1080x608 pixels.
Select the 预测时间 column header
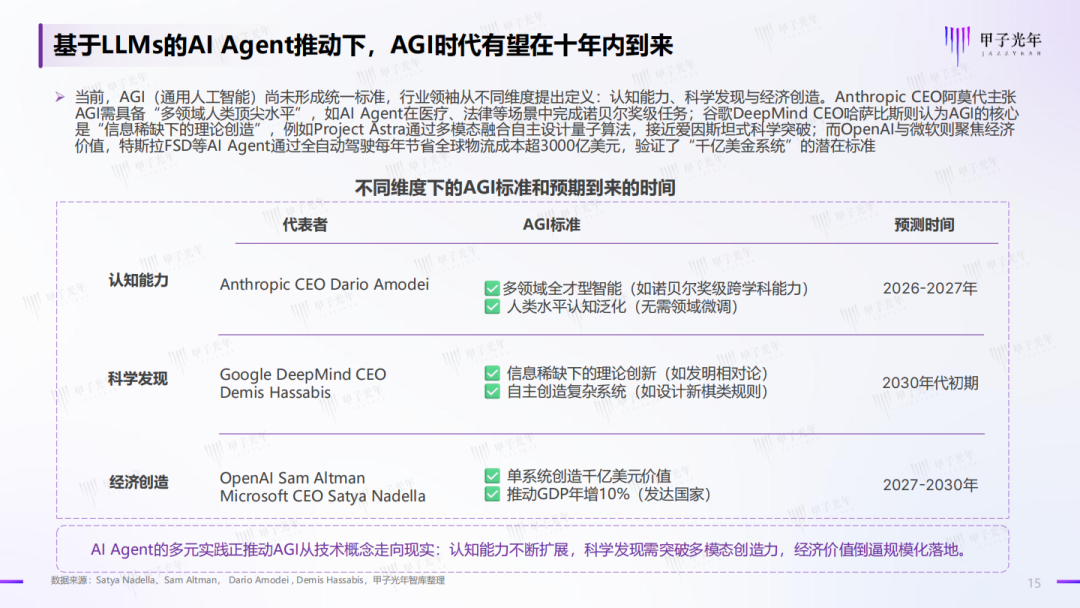point(924,225)
